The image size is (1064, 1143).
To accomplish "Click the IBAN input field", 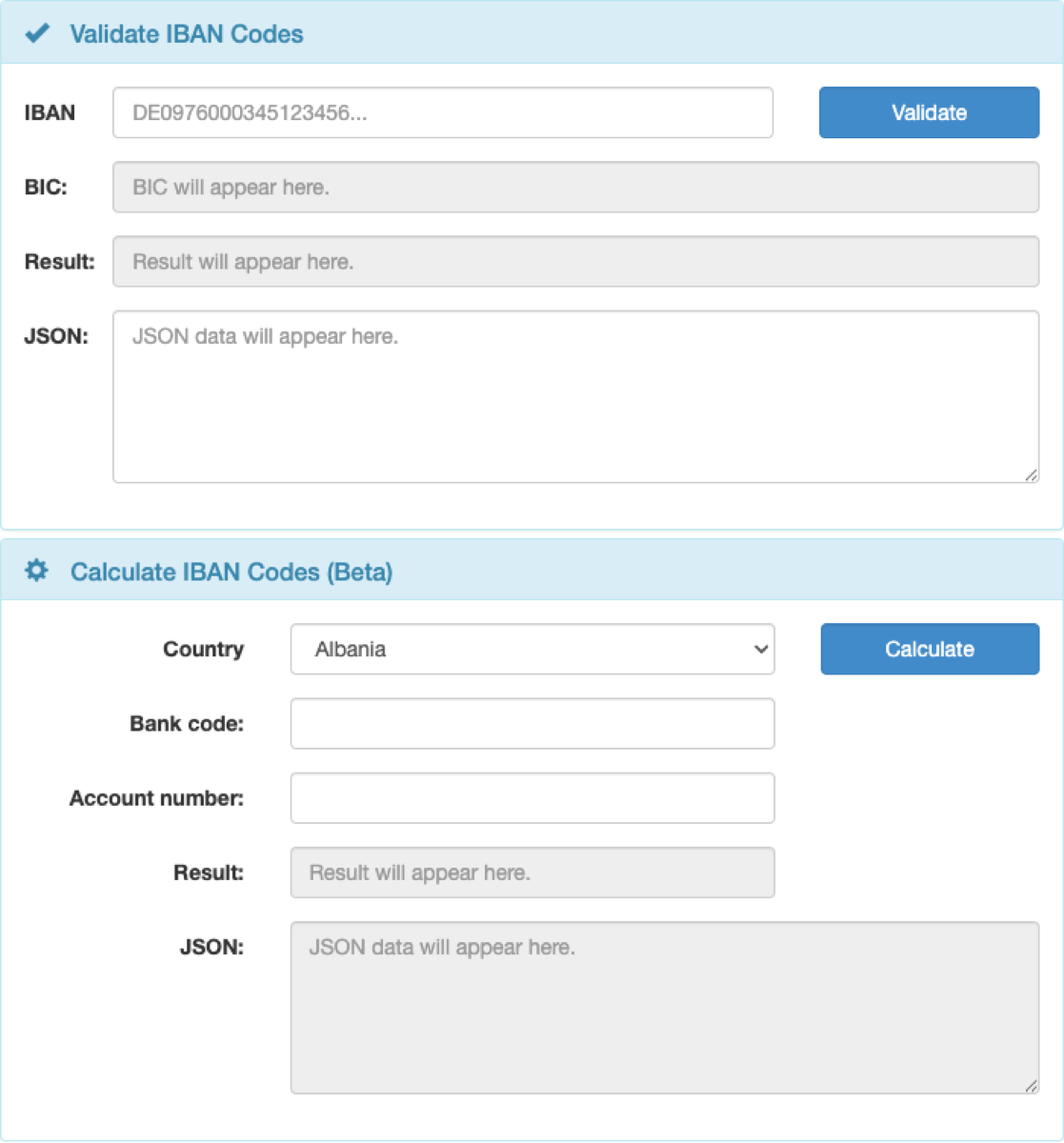I will tap(443, 112).
